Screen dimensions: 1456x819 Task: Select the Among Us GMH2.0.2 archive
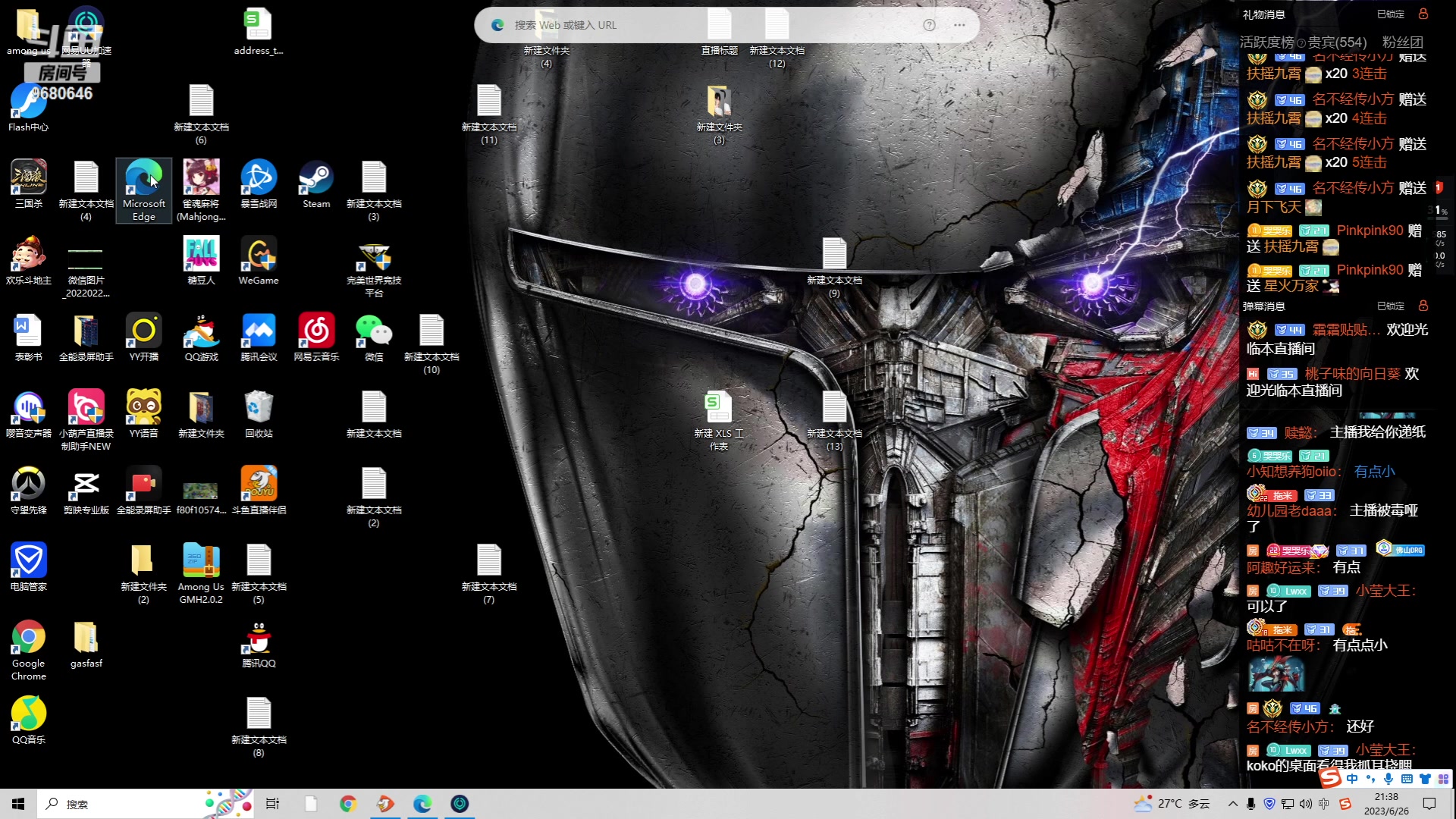[x=201, y=573]
